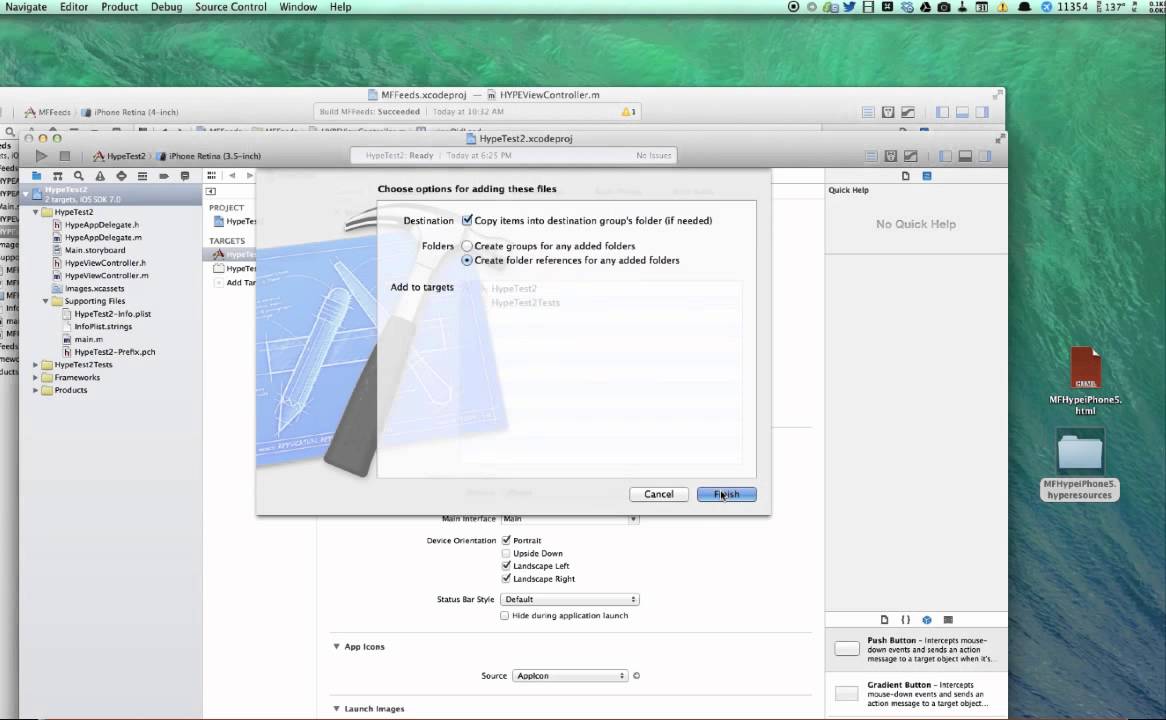Uncheck Landscape Left orientation
1166x720 pixels.
[506, 566]
